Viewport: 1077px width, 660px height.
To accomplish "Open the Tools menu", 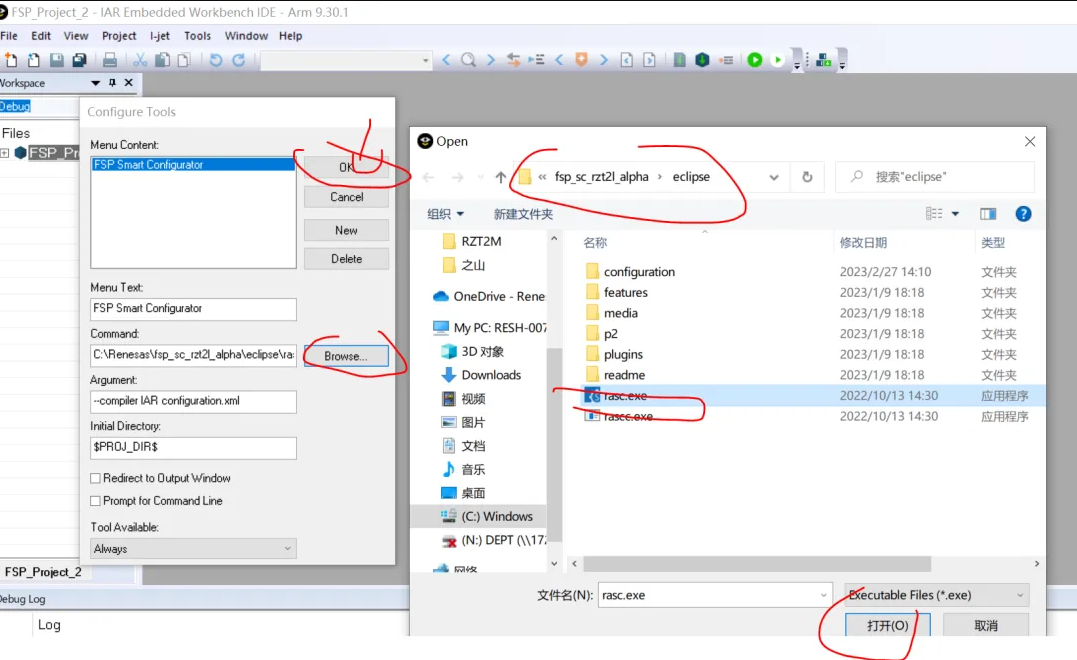I will click(197, 36).
